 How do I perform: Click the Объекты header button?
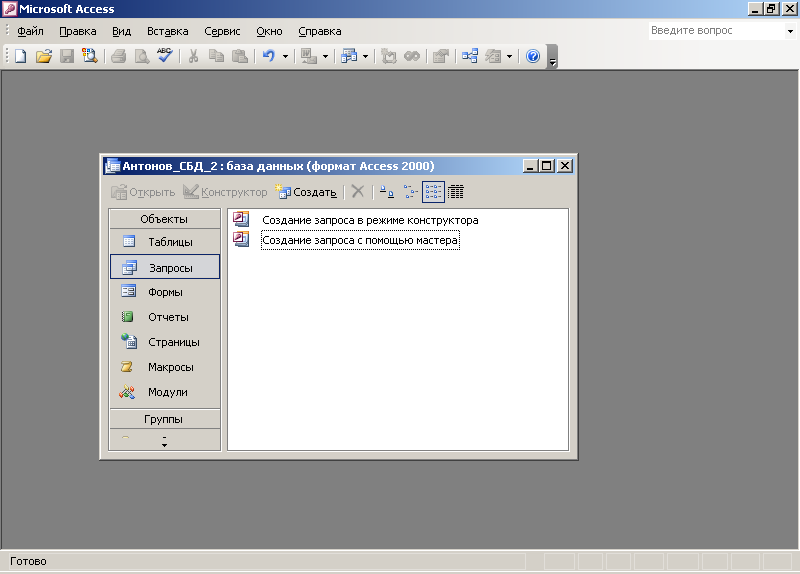(164, 219)
